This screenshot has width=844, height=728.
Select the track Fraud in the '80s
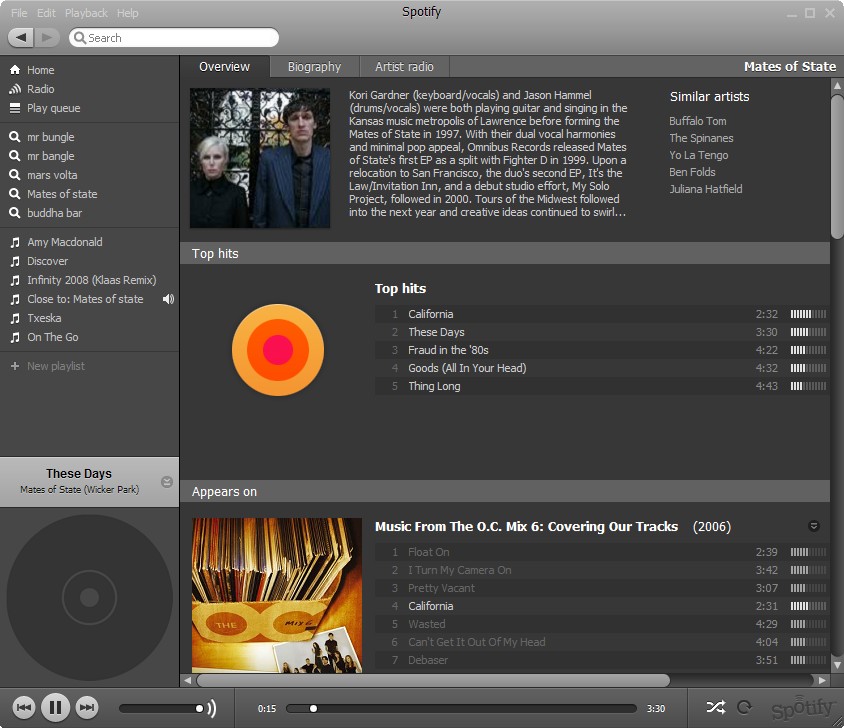(x=601, y=350)
